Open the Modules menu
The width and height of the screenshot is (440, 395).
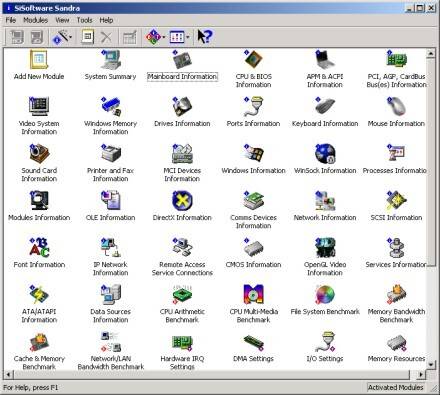click(35, 20)
